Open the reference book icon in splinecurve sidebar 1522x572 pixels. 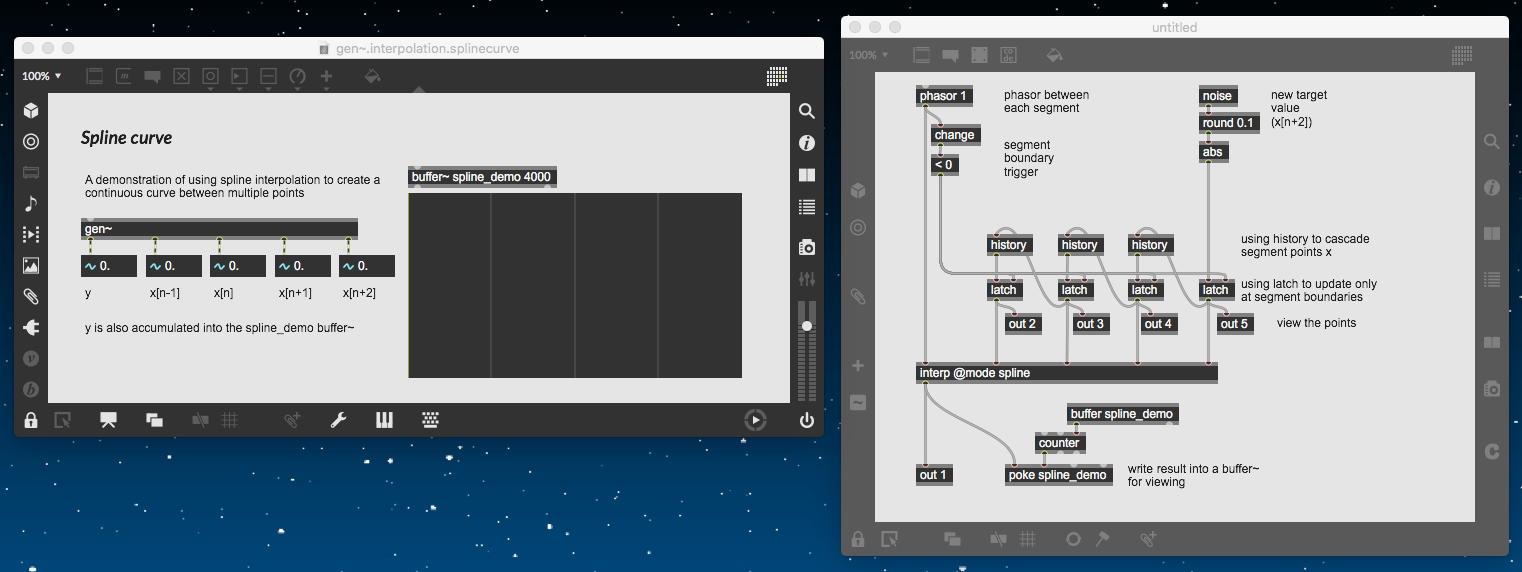pos(806,175)
